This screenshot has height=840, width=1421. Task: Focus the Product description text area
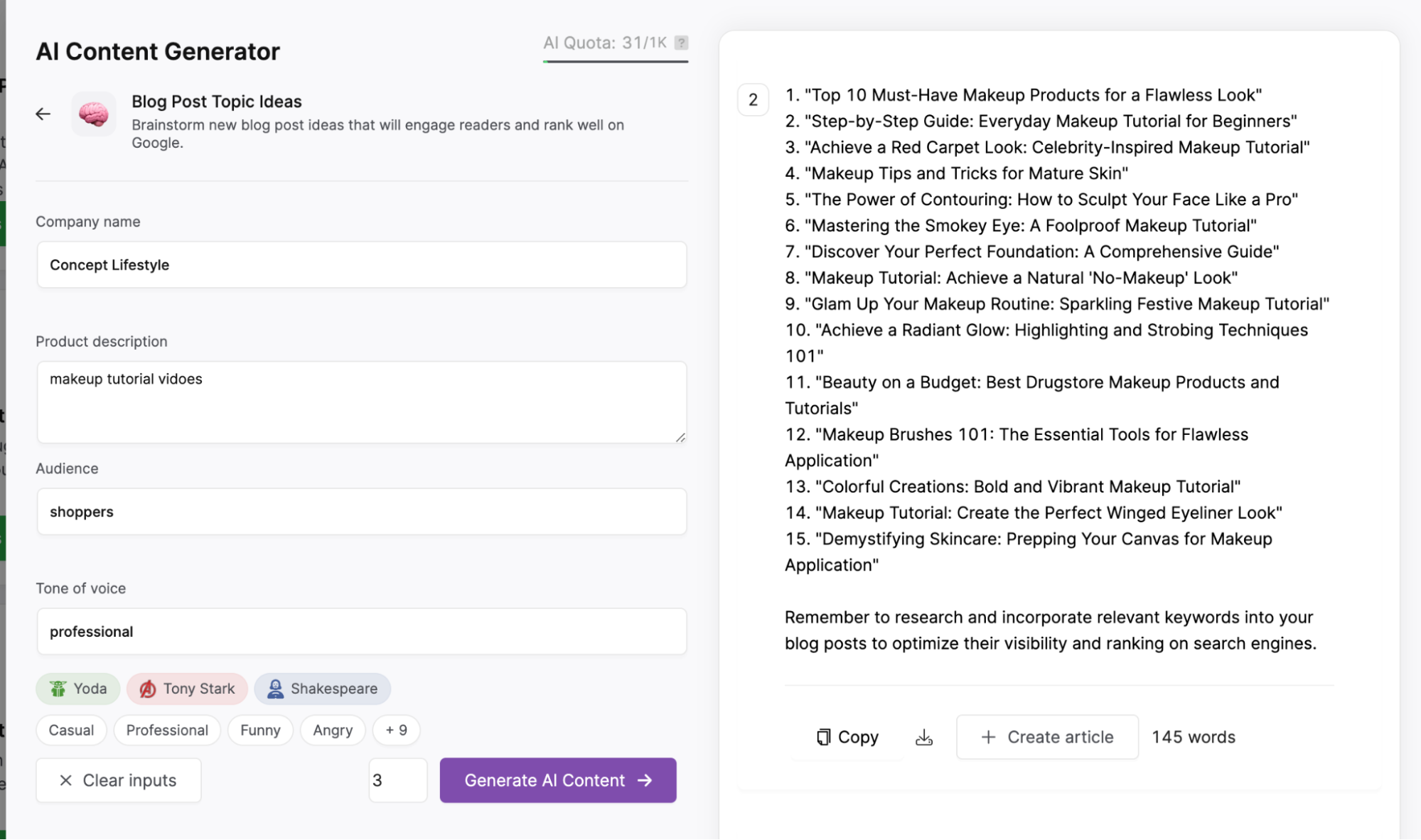pos(362,402)
